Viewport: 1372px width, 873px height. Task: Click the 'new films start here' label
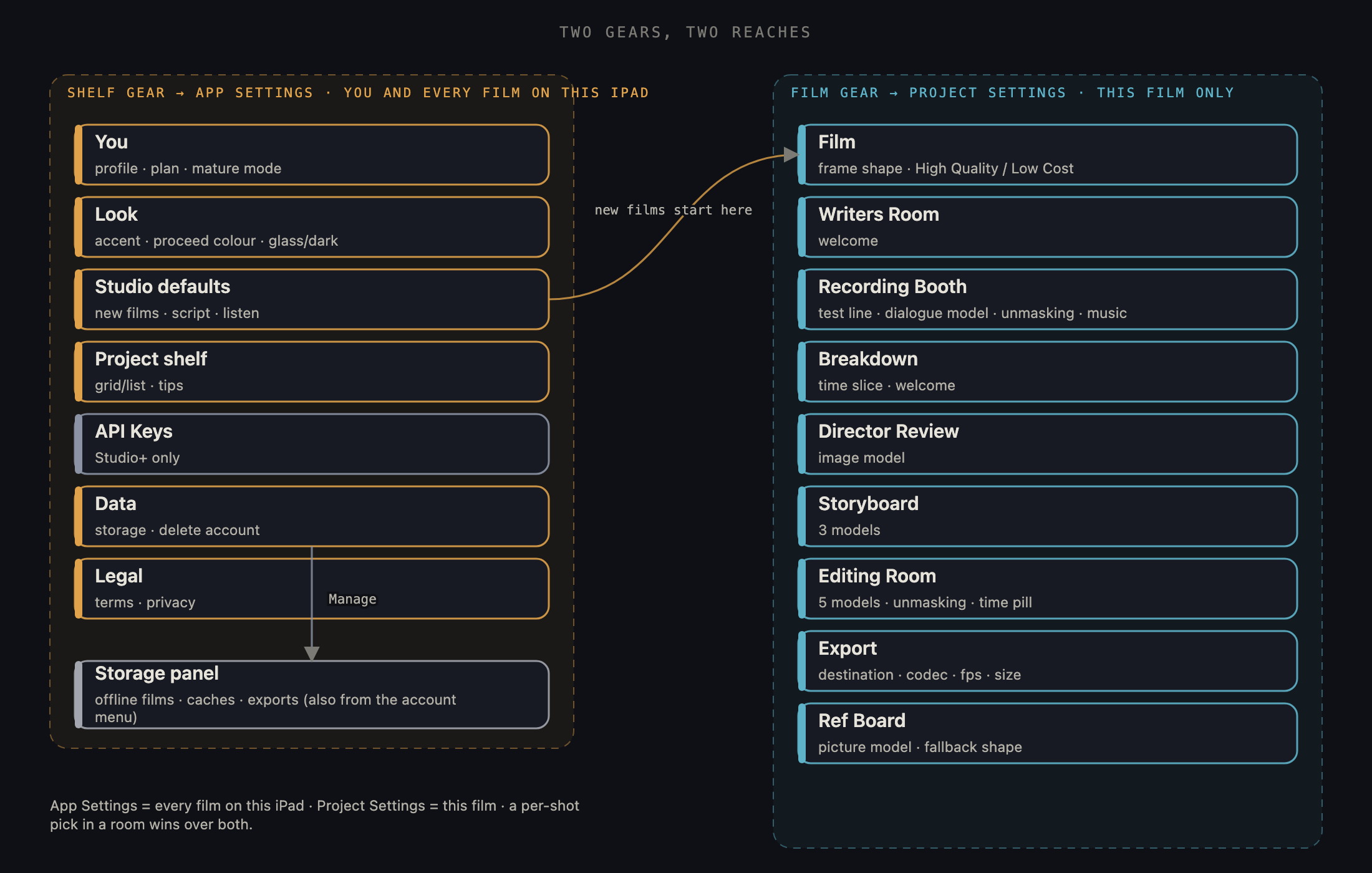coord(674,210)
